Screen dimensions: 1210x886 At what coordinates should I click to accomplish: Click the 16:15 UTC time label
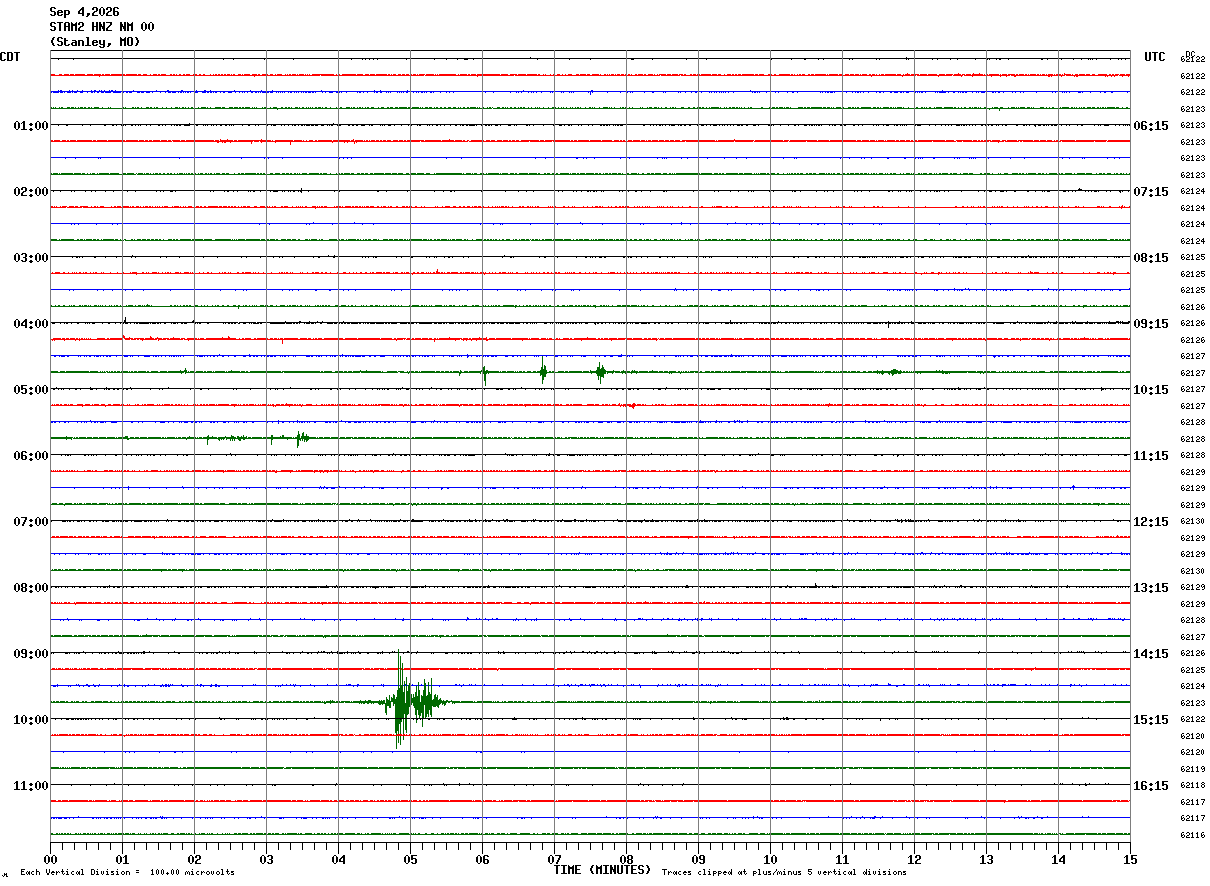pos(1150,786)
